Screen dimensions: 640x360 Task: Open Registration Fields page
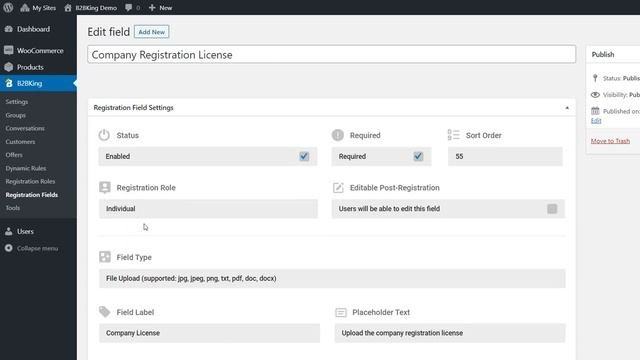[32, 195]
